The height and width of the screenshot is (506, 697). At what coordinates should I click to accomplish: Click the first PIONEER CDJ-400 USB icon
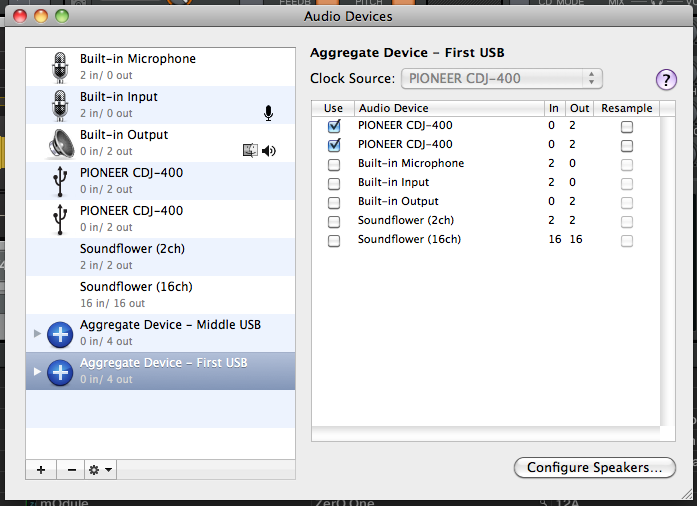61,181
